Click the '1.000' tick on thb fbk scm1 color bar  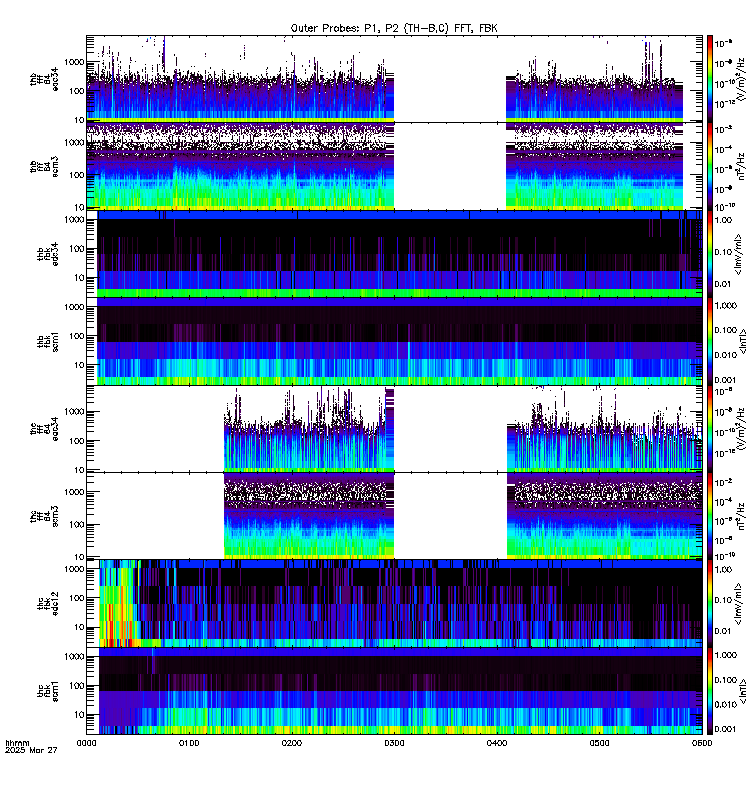click(726, 306)
